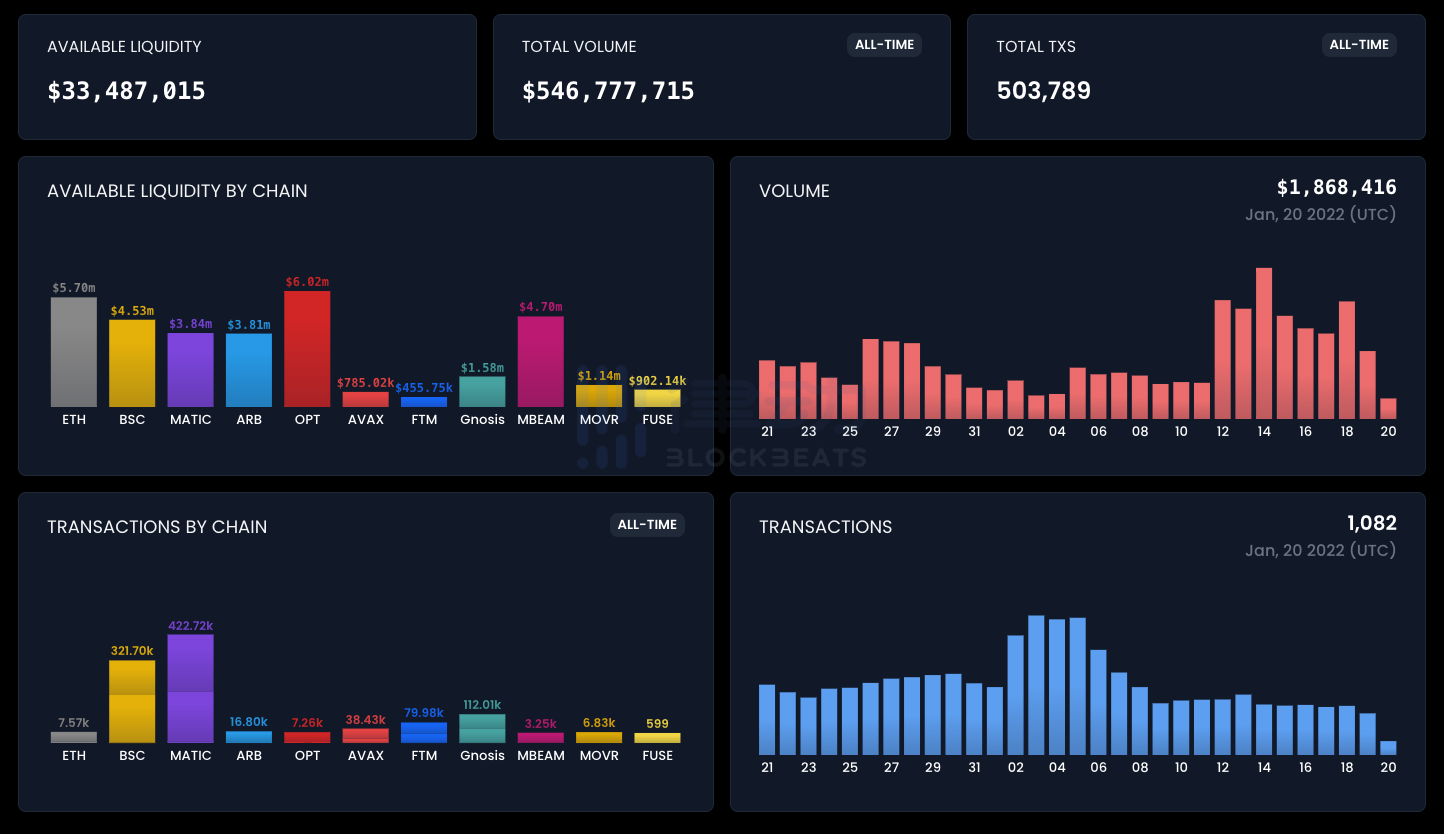Image resolution: width=1444 pixels, height=834 pixels.
Task: Select the tallest blue Transactions bar on day 03
Action: pyautogui.click(x=1036, y=685)
